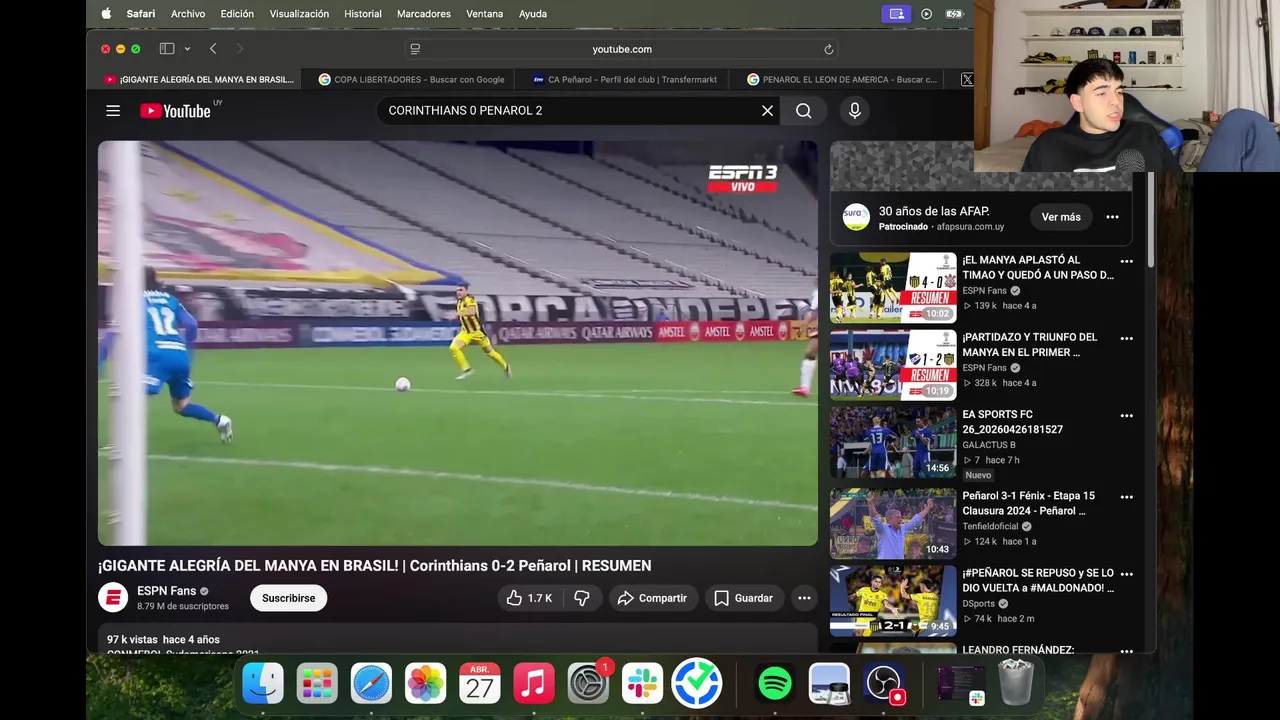1280x720 pixels.
Task: Open Finder from the dock
Action: pos(263,683)
